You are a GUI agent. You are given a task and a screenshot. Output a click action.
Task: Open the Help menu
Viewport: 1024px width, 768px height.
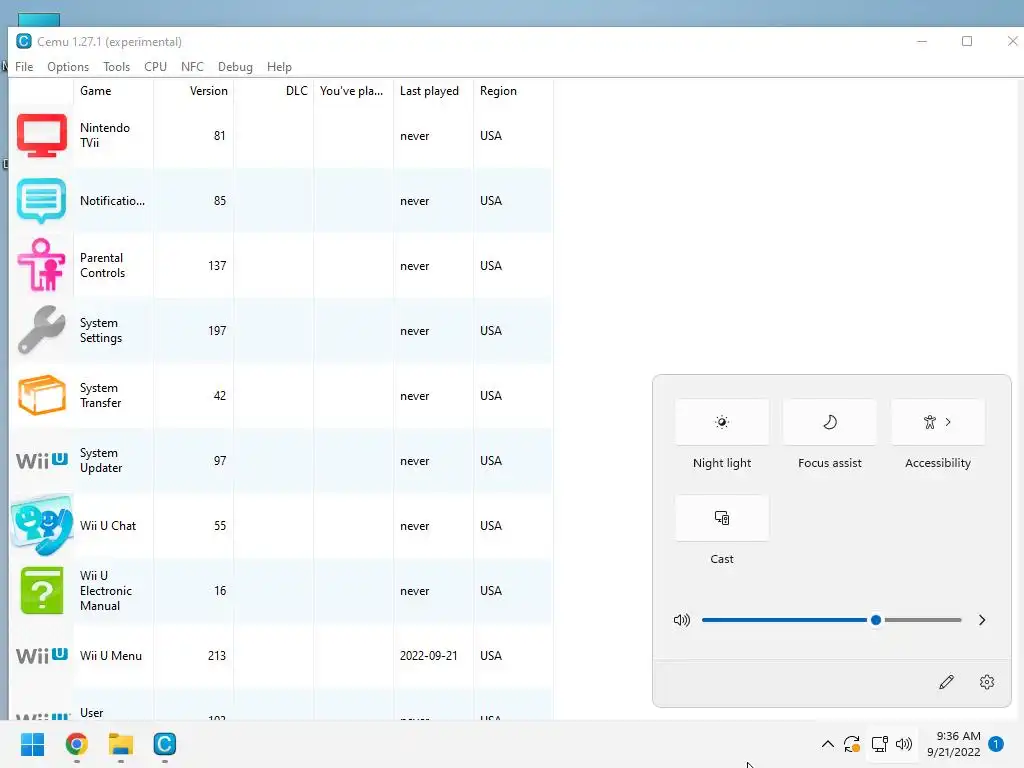pyautogui.click(x=279, y=67)
